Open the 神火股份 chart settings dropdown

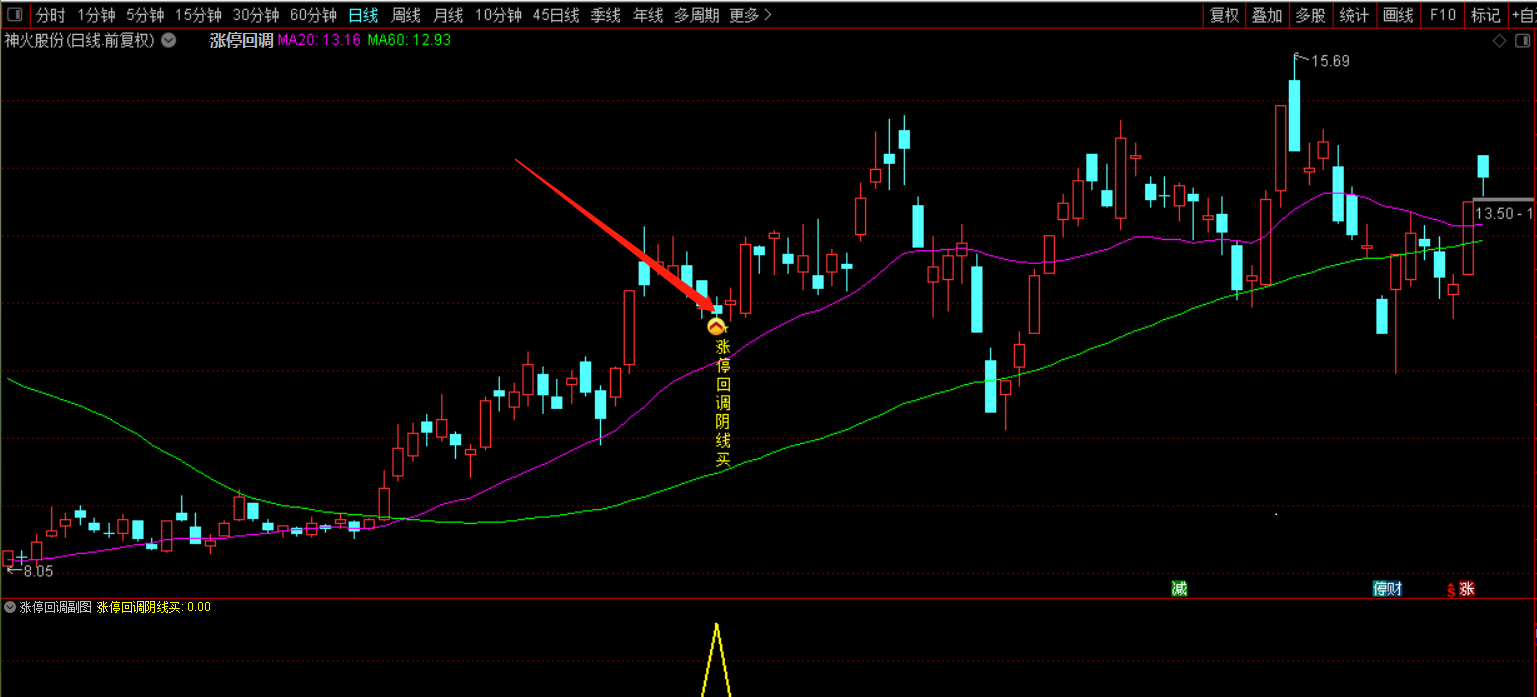point(168,41)
